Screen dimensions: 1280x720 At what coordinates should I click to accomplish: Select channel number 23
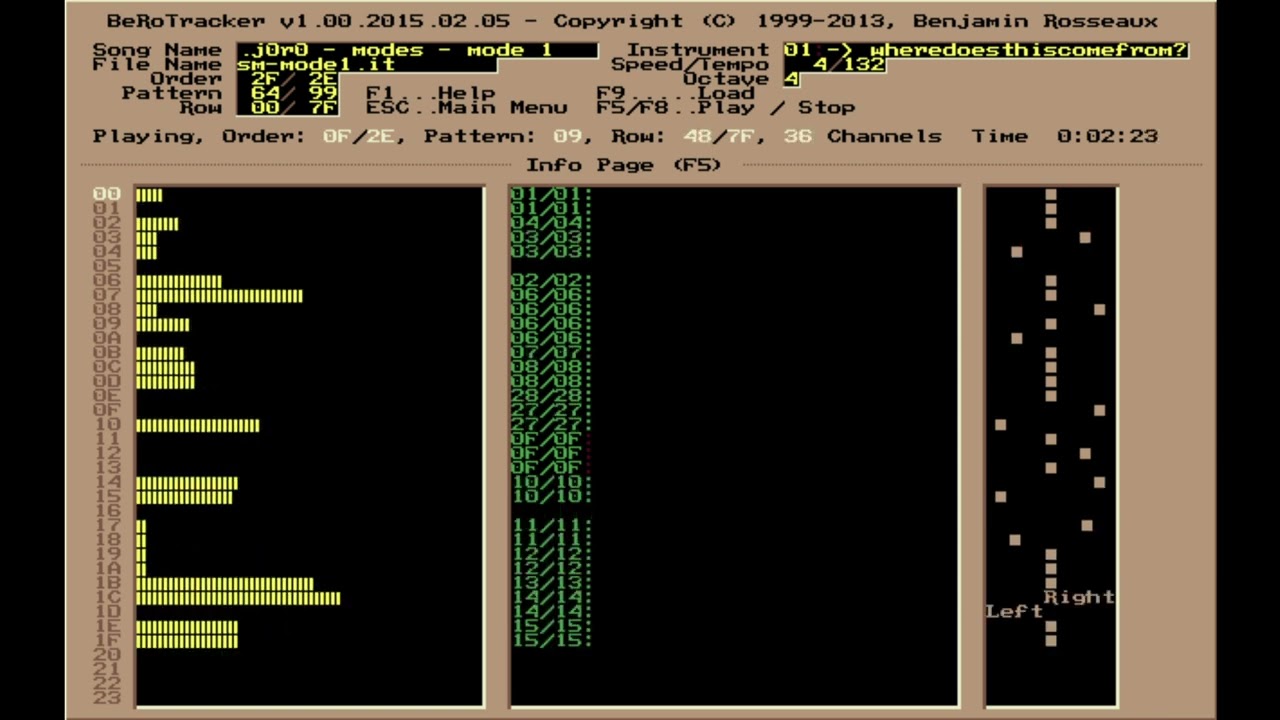pos(107,699)
